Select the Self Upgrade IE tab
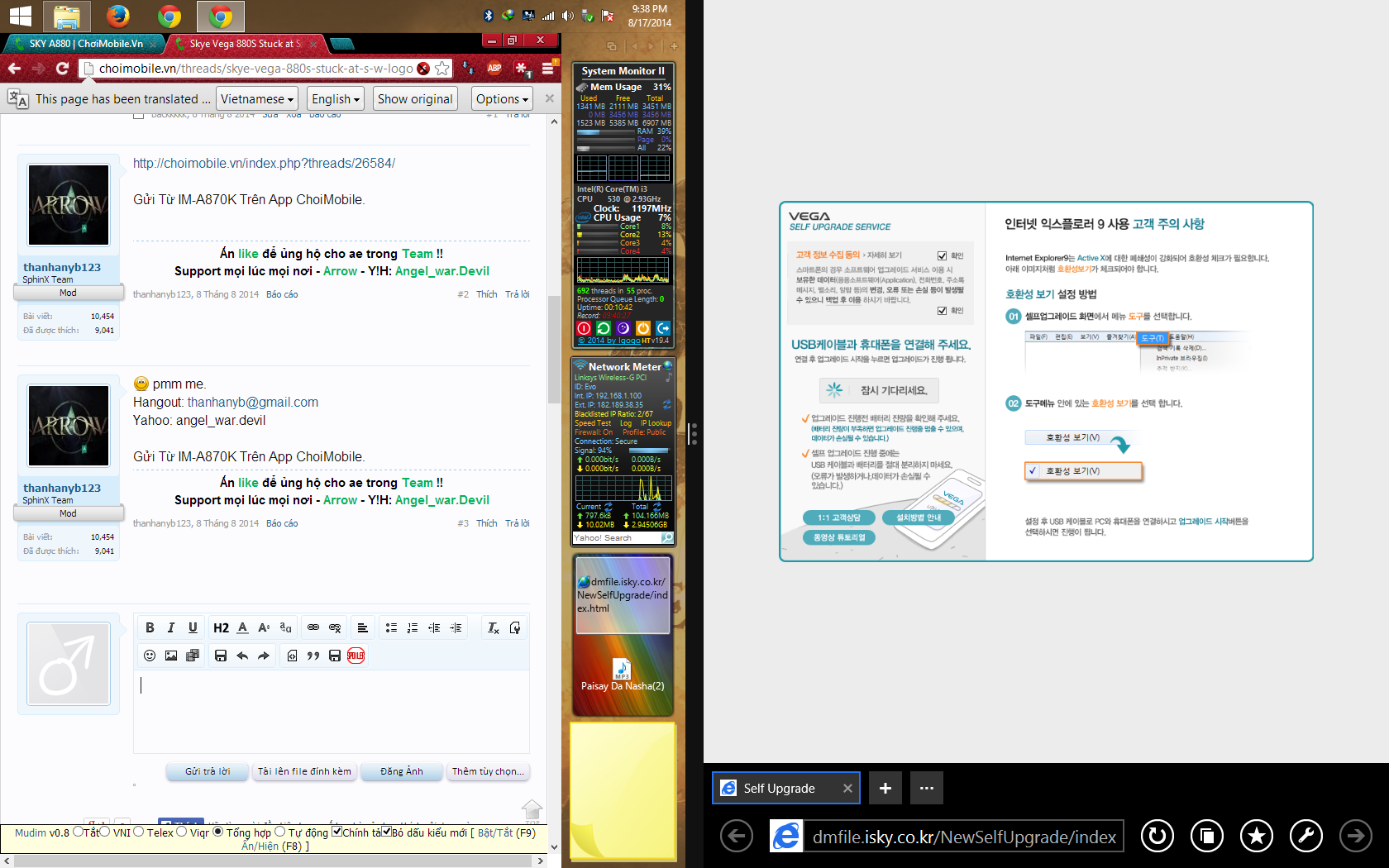Viewport: 1389px width, 868px height. [785, 788]
